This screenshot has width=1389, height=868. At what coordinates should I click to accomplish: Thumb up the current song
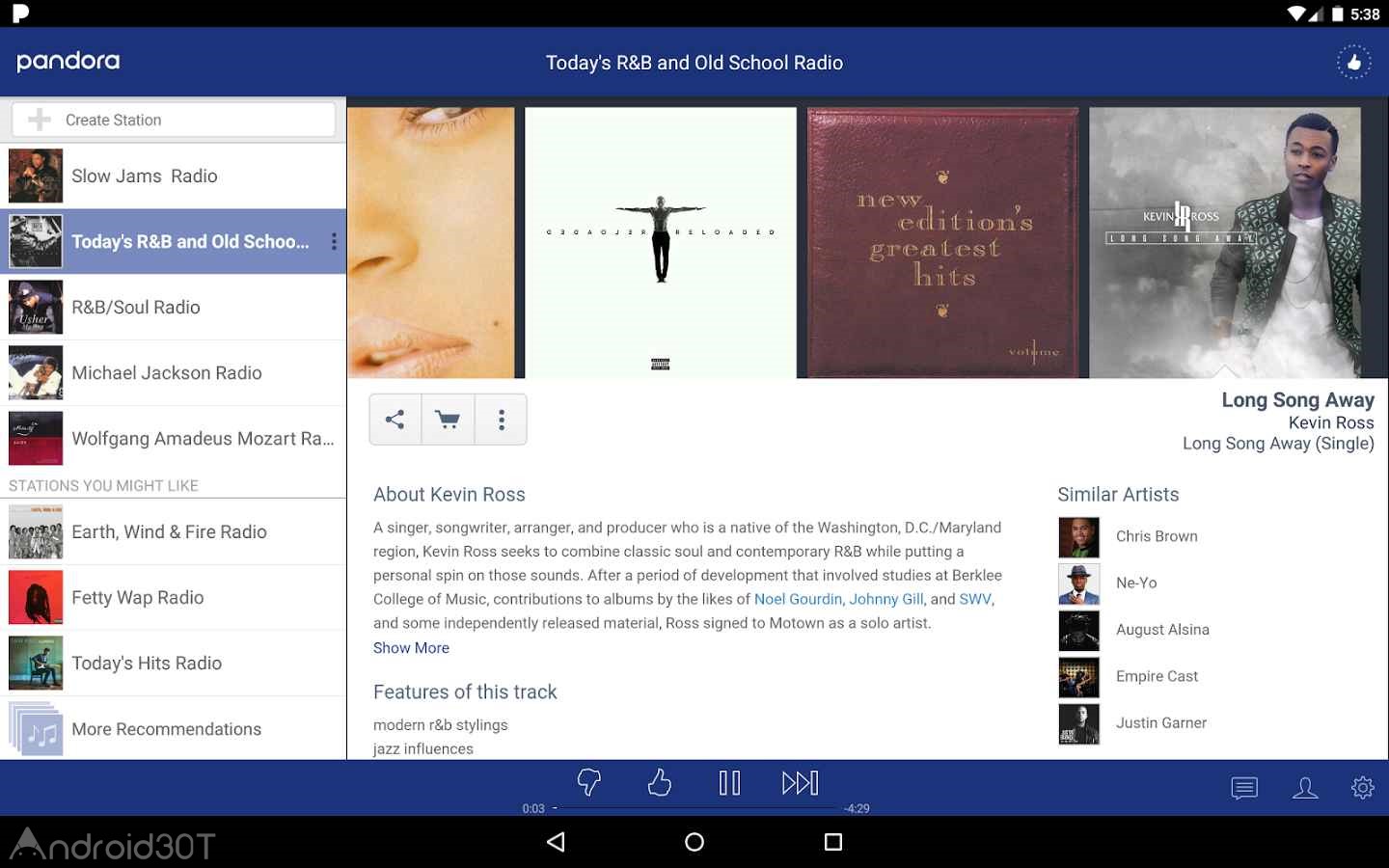(660, 782)
